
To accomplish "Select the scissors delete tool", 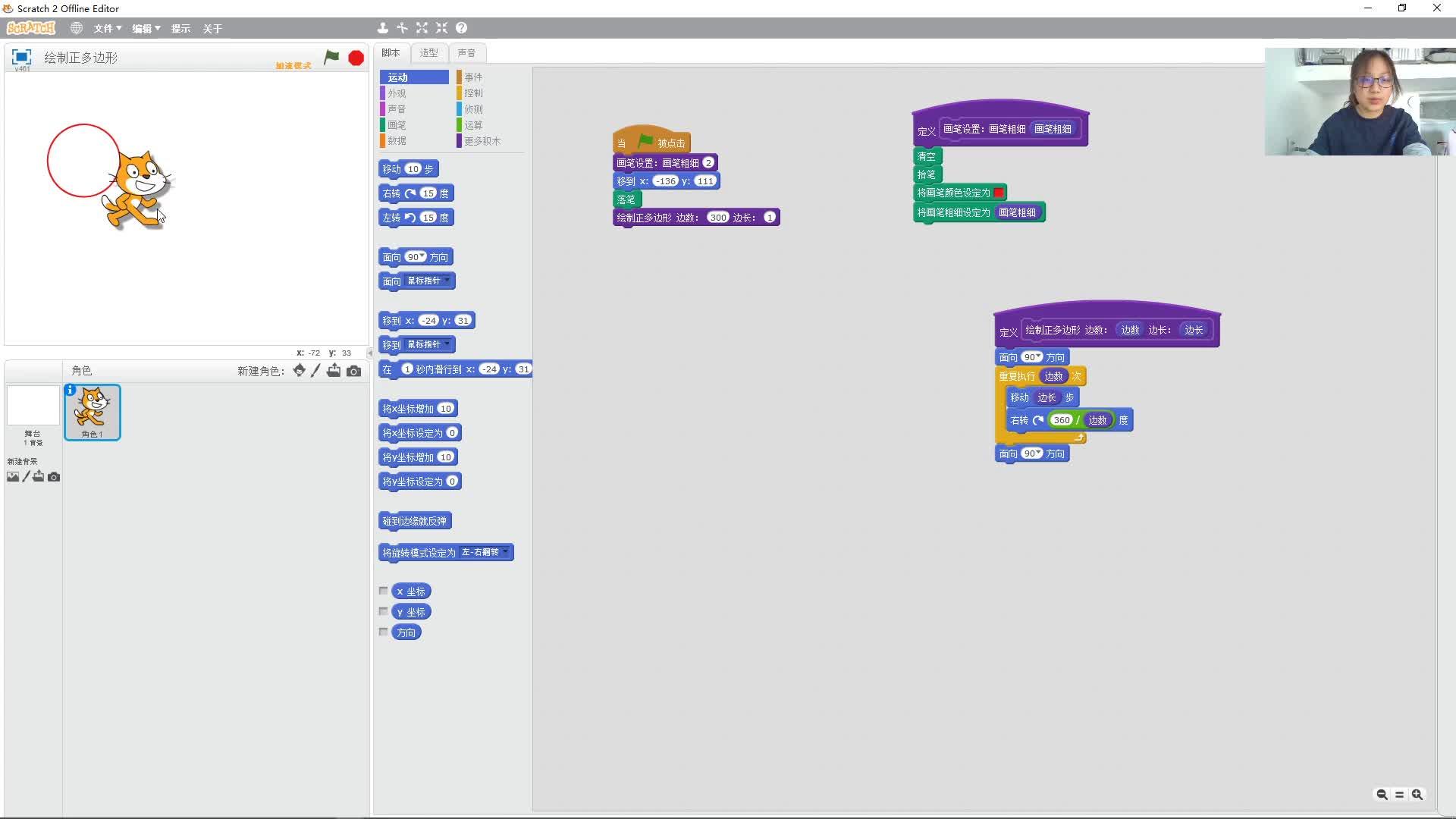I will [x=402, y=27].
